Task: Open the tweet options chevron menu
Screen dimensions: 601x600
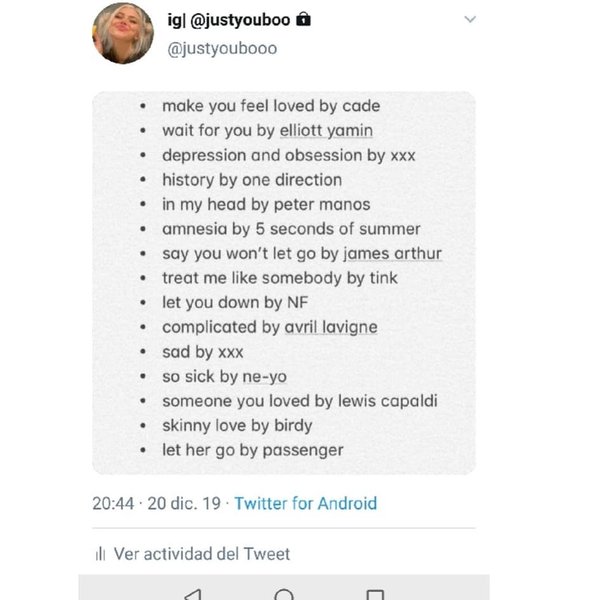Action: coord(471,19)
